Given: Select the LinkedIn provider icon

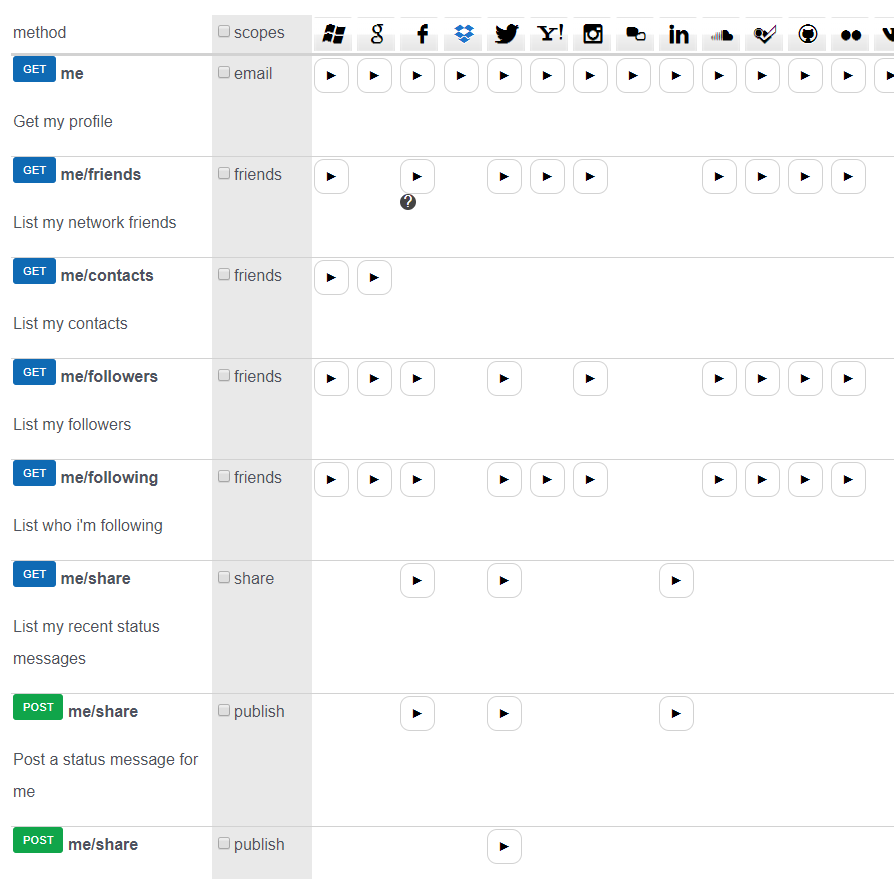Looking at the screenshot, I should click(679, 34).
